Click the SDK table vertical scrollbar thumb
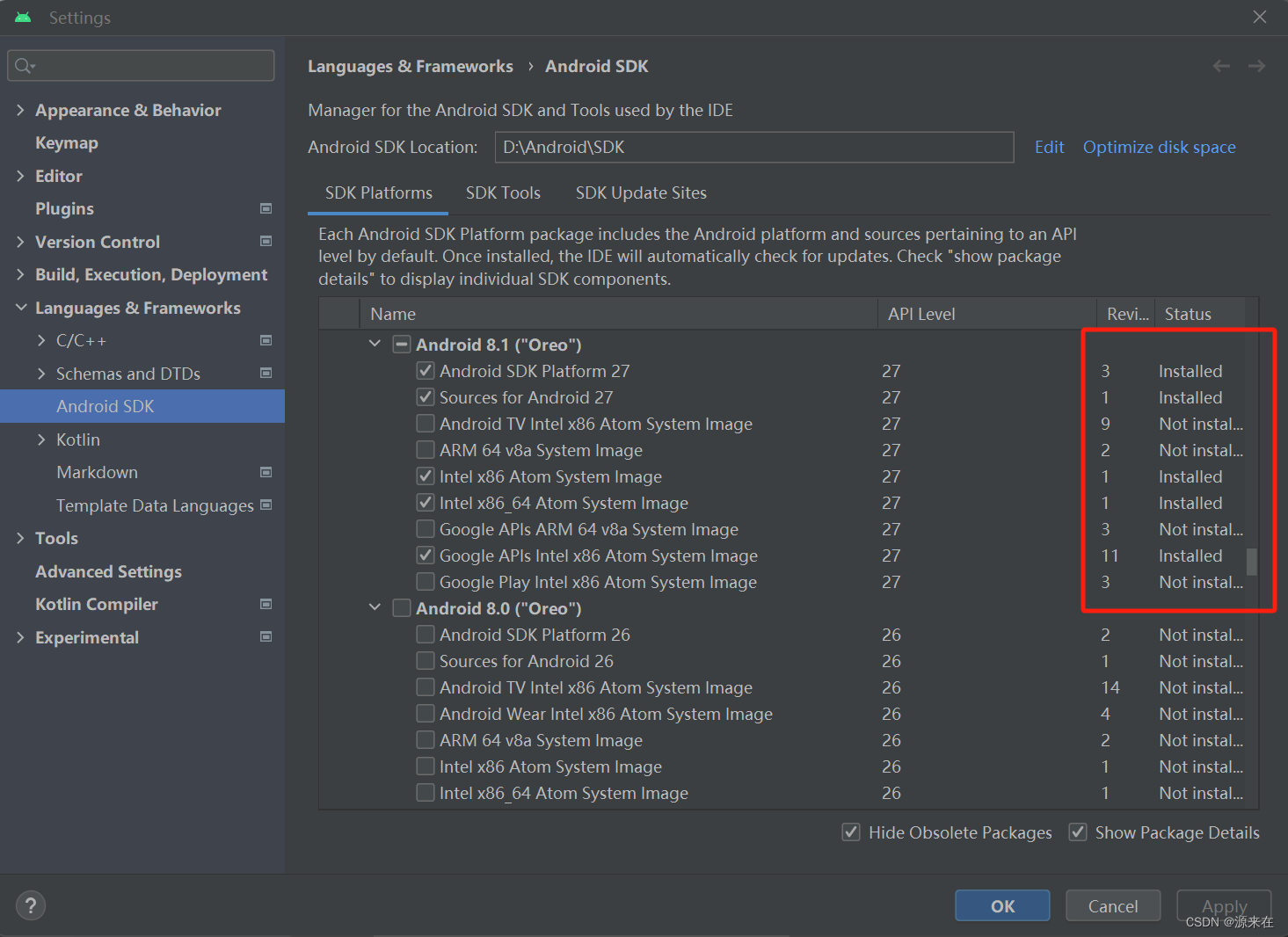The height and width of the screenshot is (937, 1288). point(1252,561)
